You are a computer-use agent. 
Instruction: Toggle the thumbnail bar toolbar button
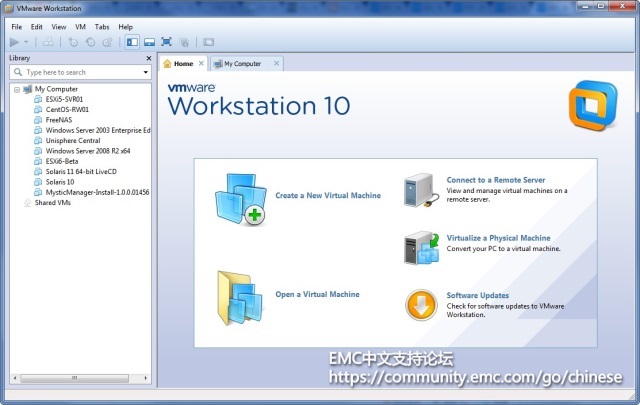[149, 42]
